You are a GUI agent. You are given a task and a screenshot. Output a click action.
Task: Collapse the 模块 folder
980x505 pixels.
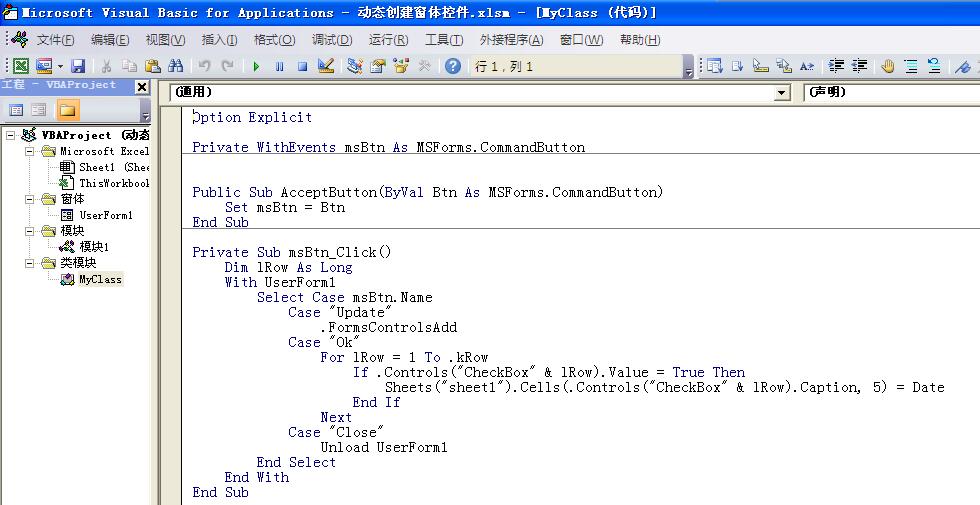[29, 231]
